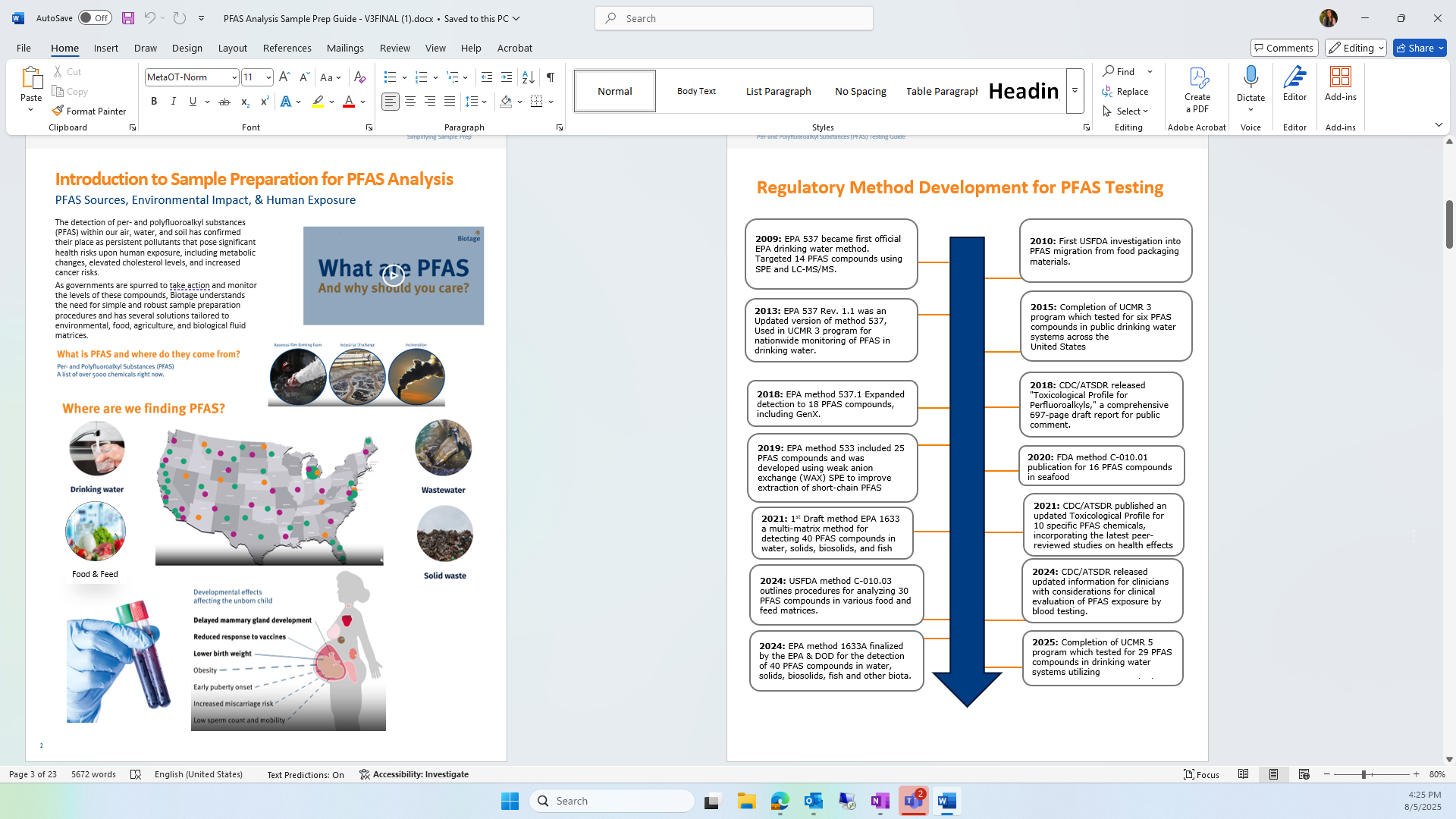Open the References ribbon tab
The image size is (1456, 819).
click(287, 48)
